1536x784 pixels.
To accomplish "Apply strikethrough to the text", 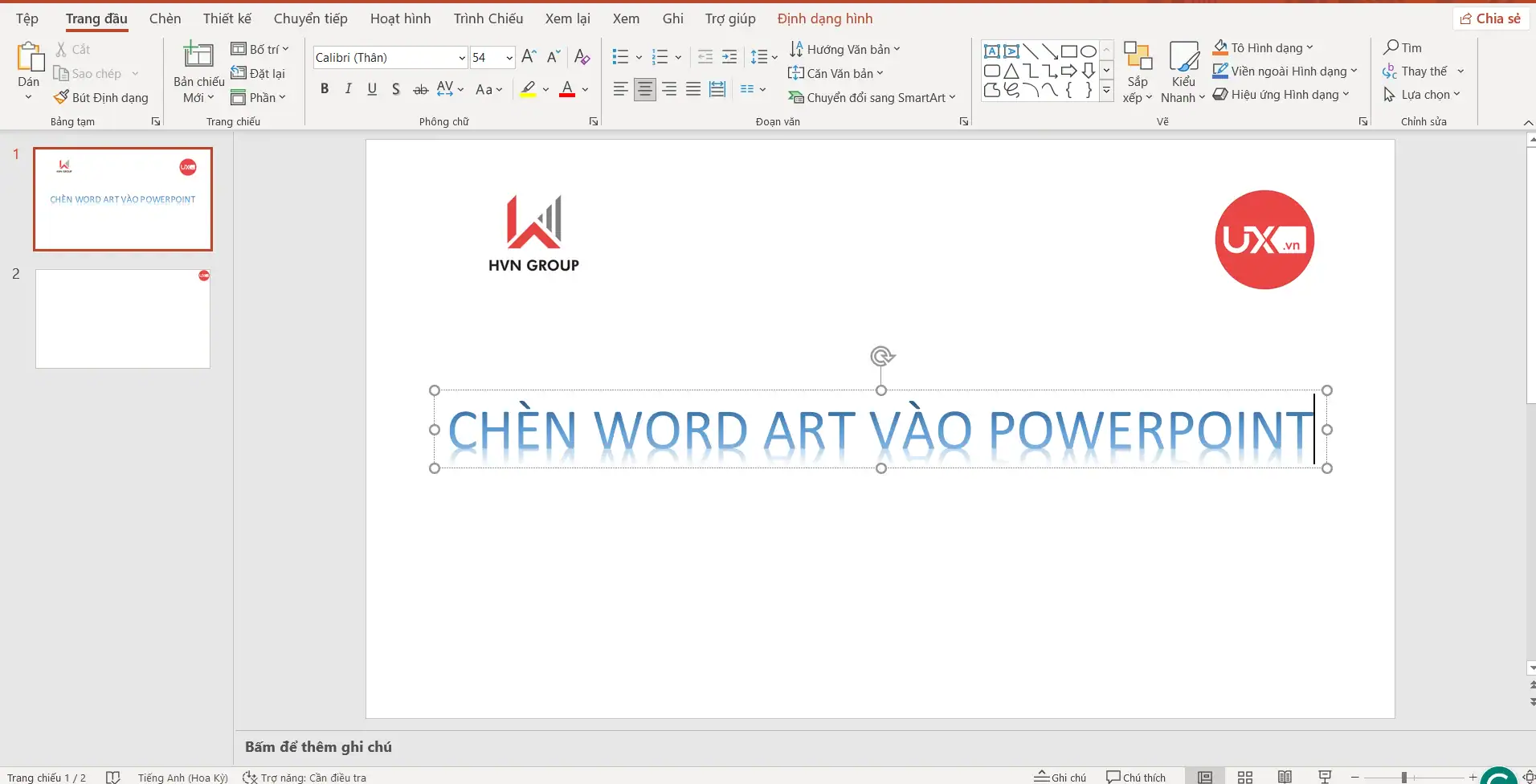I will (420, 89).
